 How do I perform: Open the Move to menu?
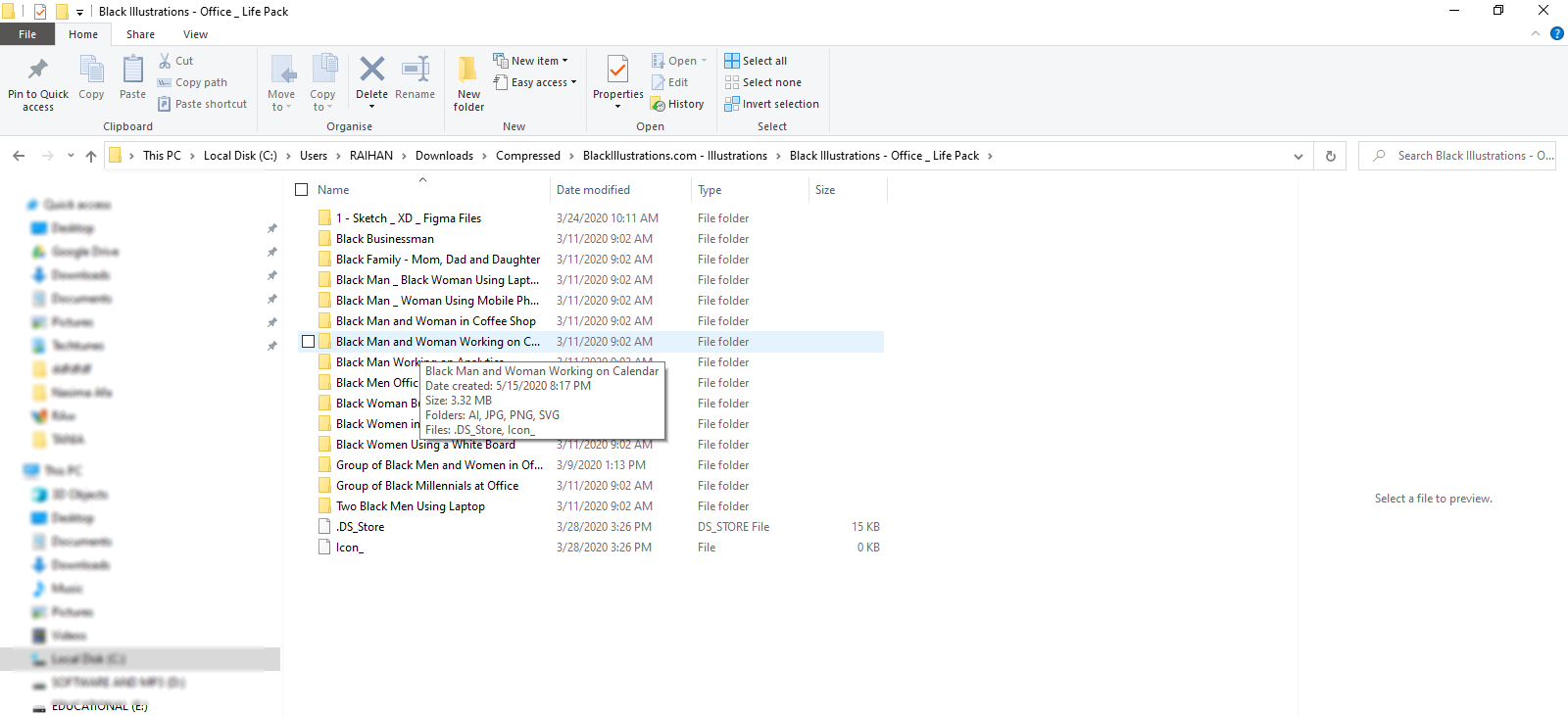(x=281, y=82)
